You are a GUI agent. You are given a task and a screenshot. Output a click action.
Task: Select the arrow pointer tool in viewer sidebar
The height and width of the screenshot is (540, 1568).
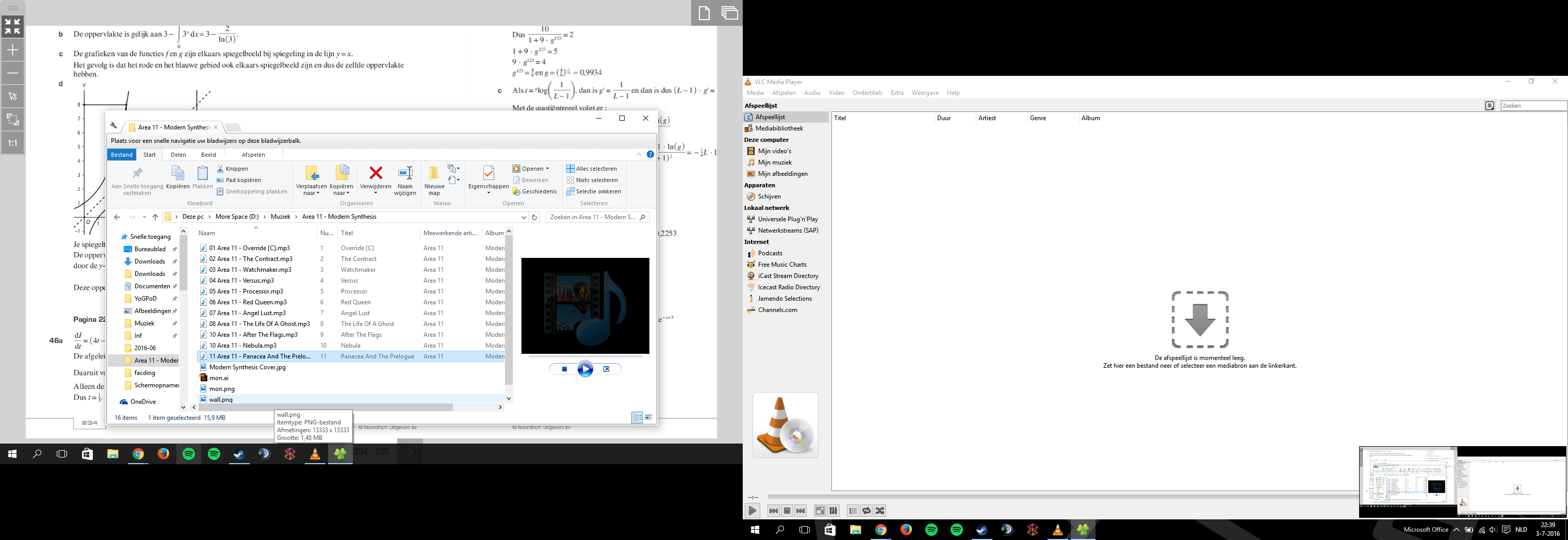12,96
